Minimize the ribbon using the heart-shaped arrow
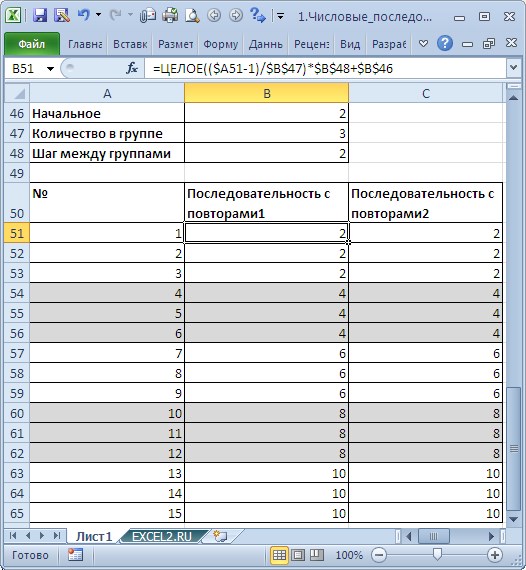This screenshot has width=526, height=570. coord(423,44)
